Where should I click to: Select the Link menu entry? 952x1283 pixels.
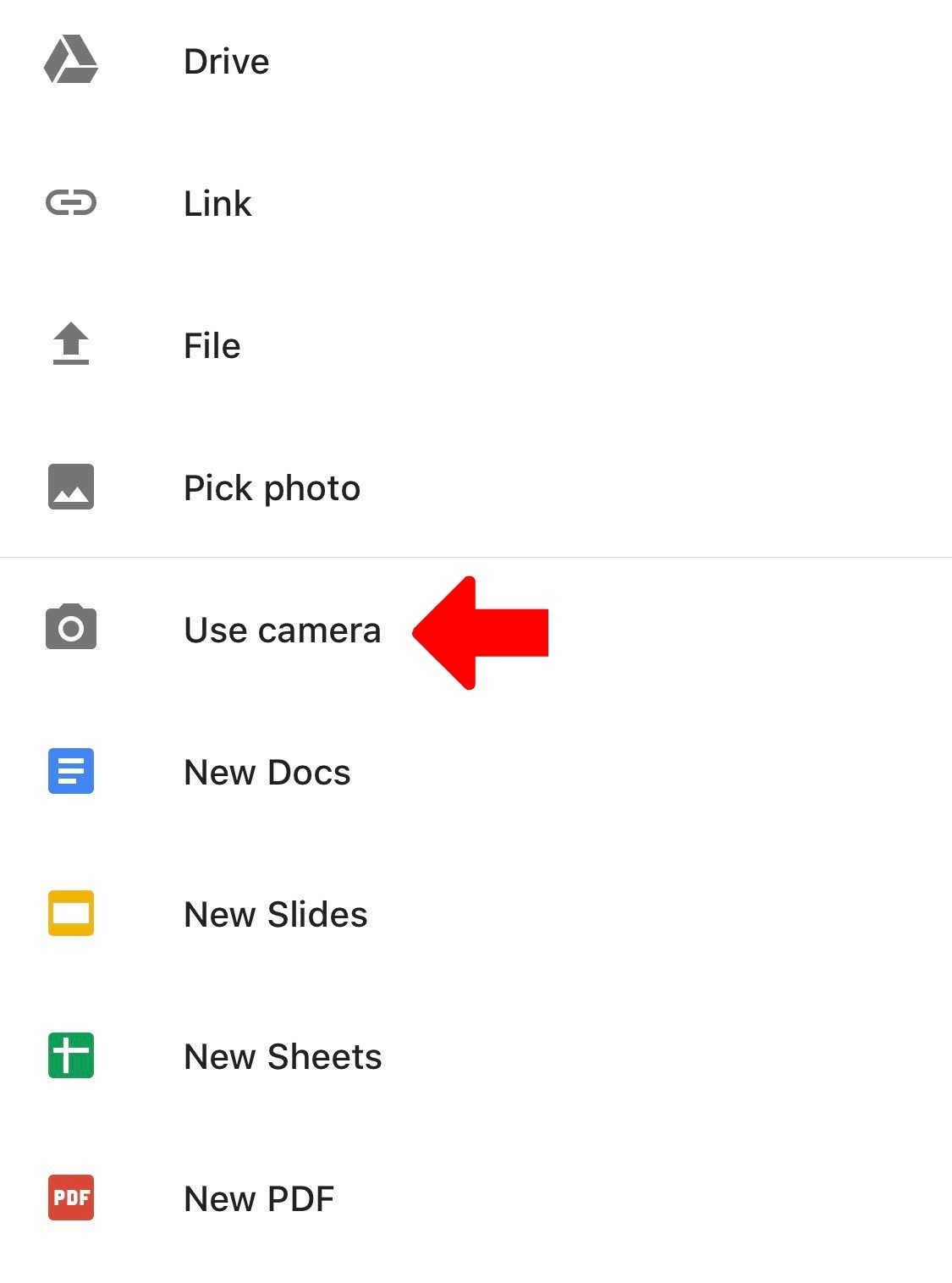[x=476, y=203]
